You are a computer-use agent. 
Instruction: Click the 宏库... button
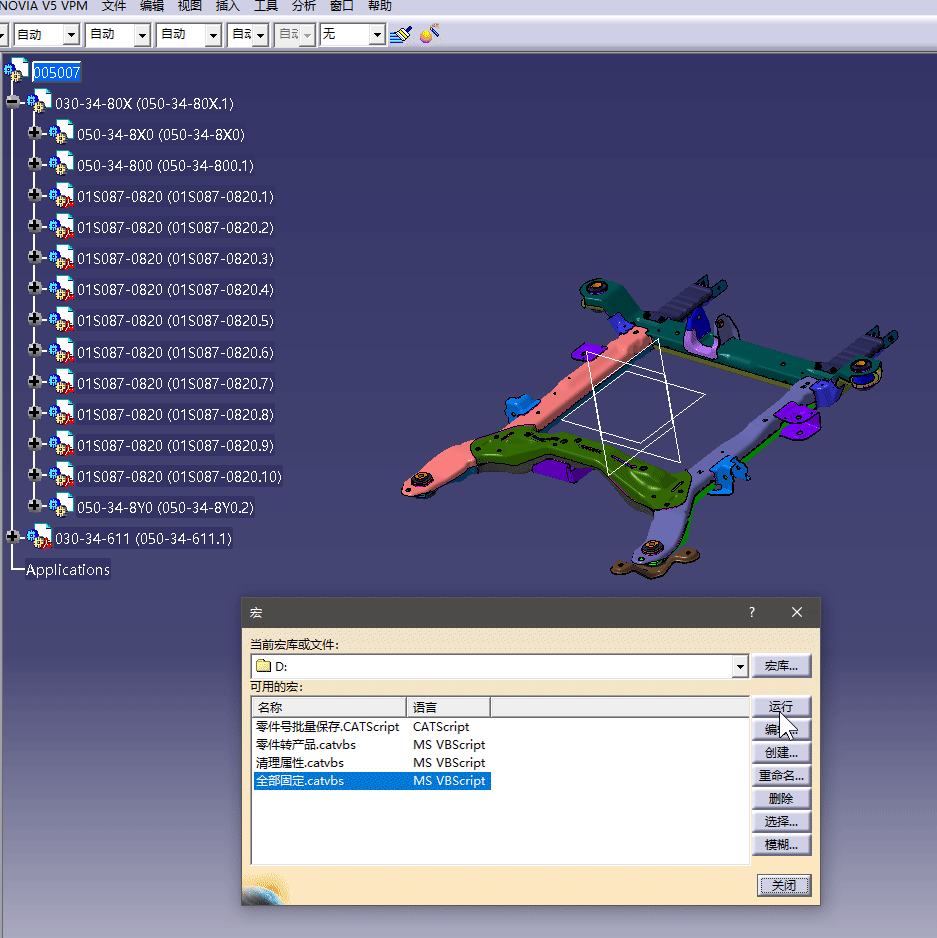click(781, 666)
